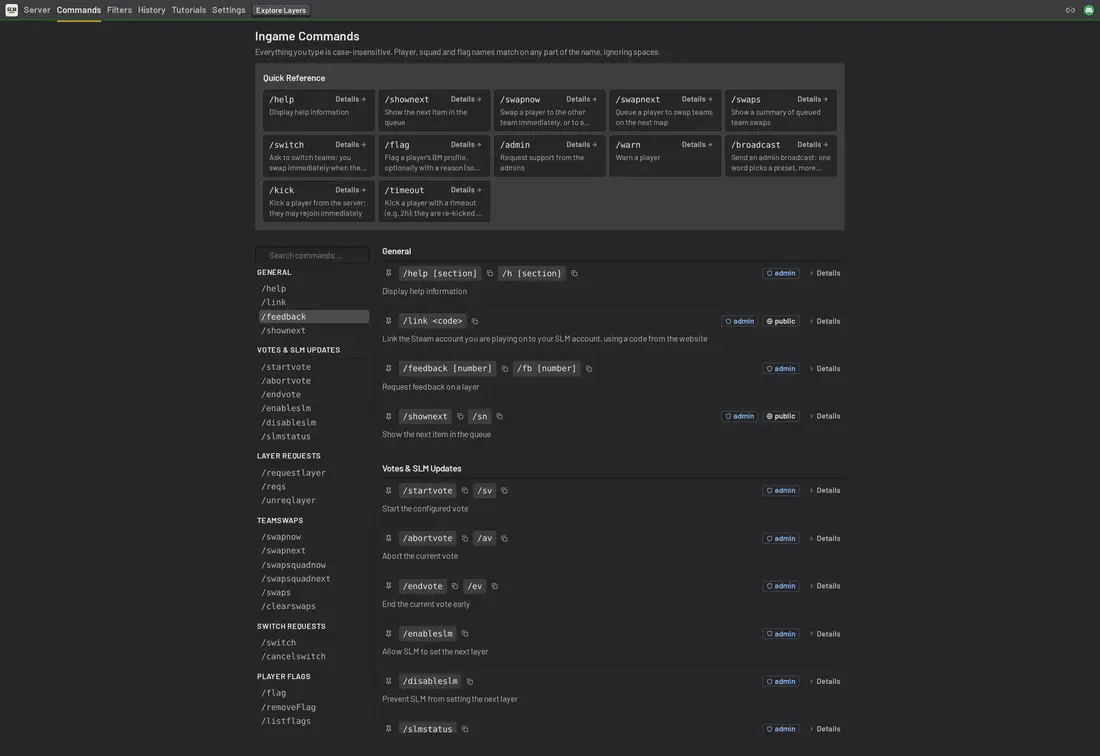Copy the /fb [number] alias
Screen dimensions: 1100x756
pos(589,369)
